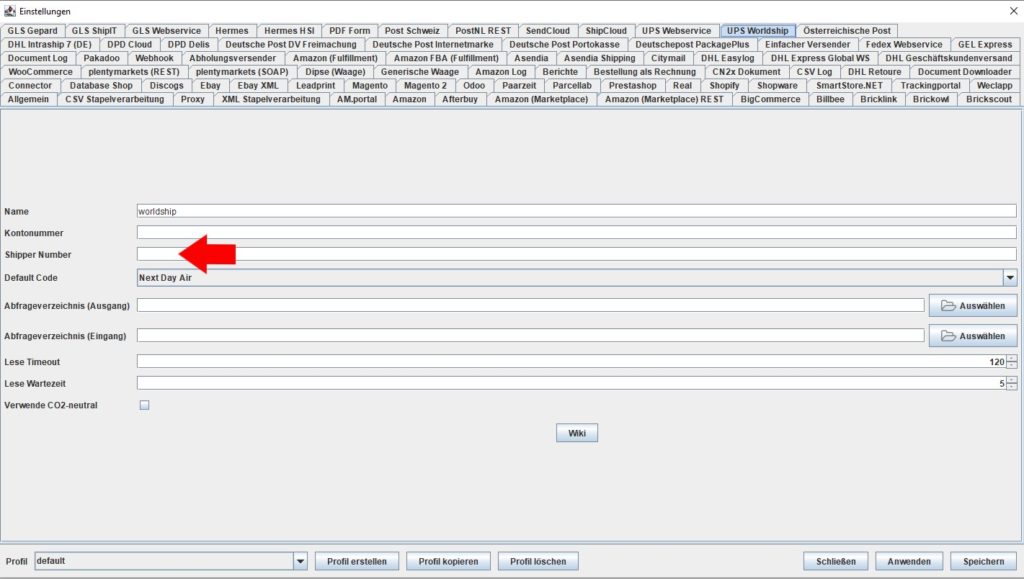Click the Abfrageverzeichnis (Ausgang) path field
This screenshot has width=1024, height=579.
[530, 305]
